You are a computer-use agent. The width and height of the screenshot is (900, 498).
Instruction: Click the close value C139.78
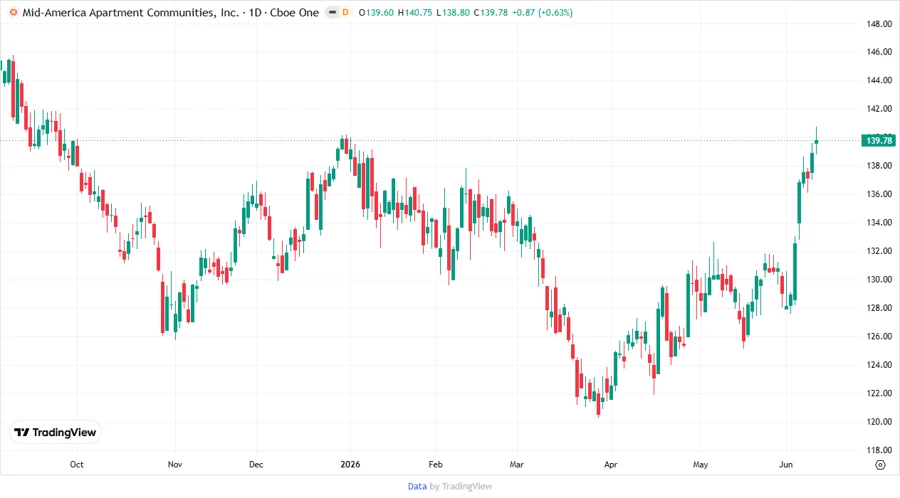tap(491, 13)
